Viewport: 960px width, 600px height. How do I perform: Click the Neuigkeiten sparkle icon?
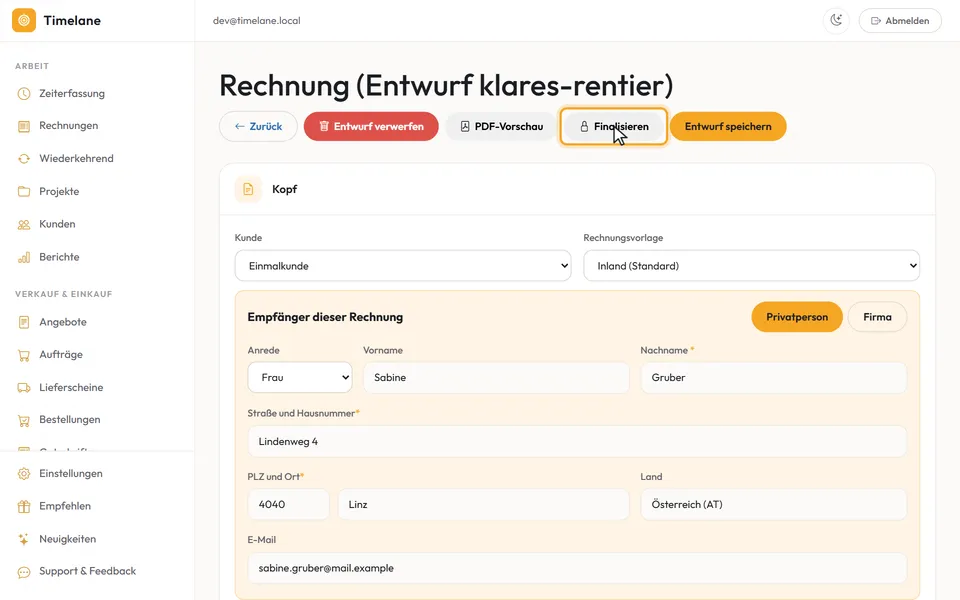[24, 539]
